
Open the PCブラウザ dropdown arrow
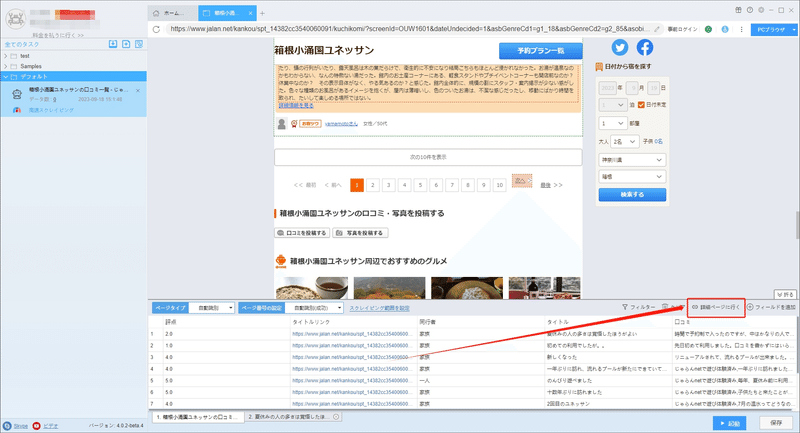pos(794,30)
